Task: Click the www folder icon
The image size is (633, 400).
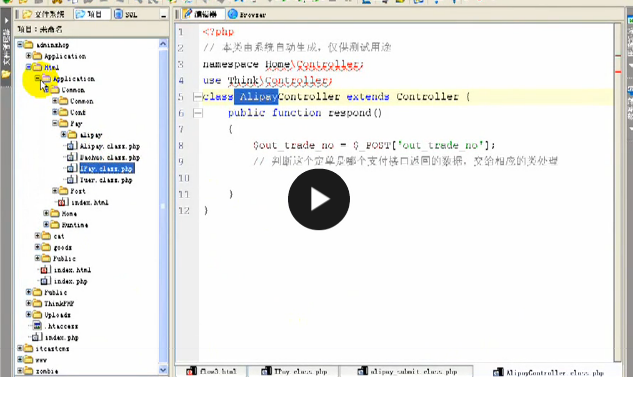Action: tap(28, 359)
